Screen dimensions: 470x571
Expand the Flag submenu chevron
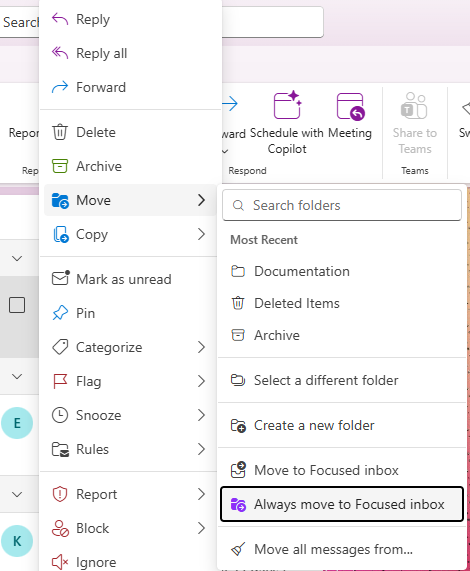click(x=201, y=381)
